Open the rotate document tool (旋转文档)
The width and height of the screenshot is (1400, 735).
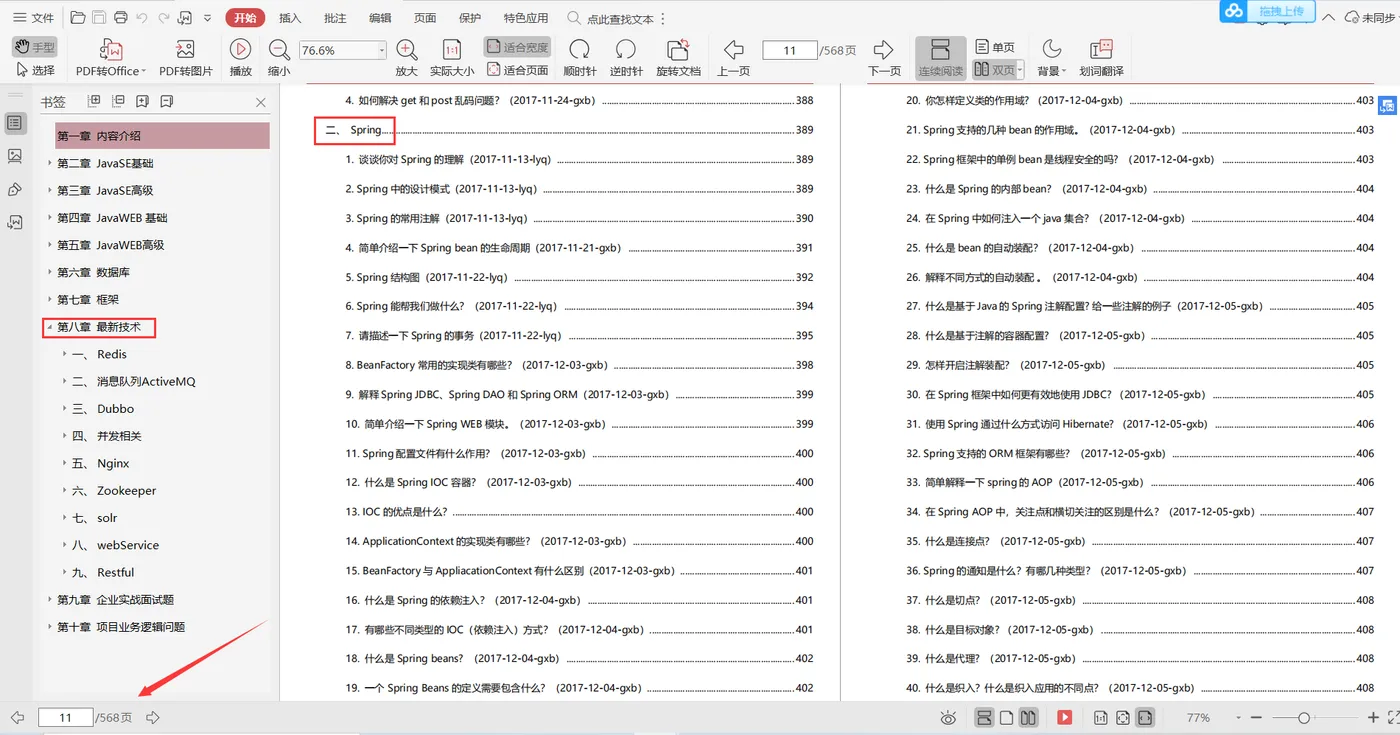[x=678, y=58]
